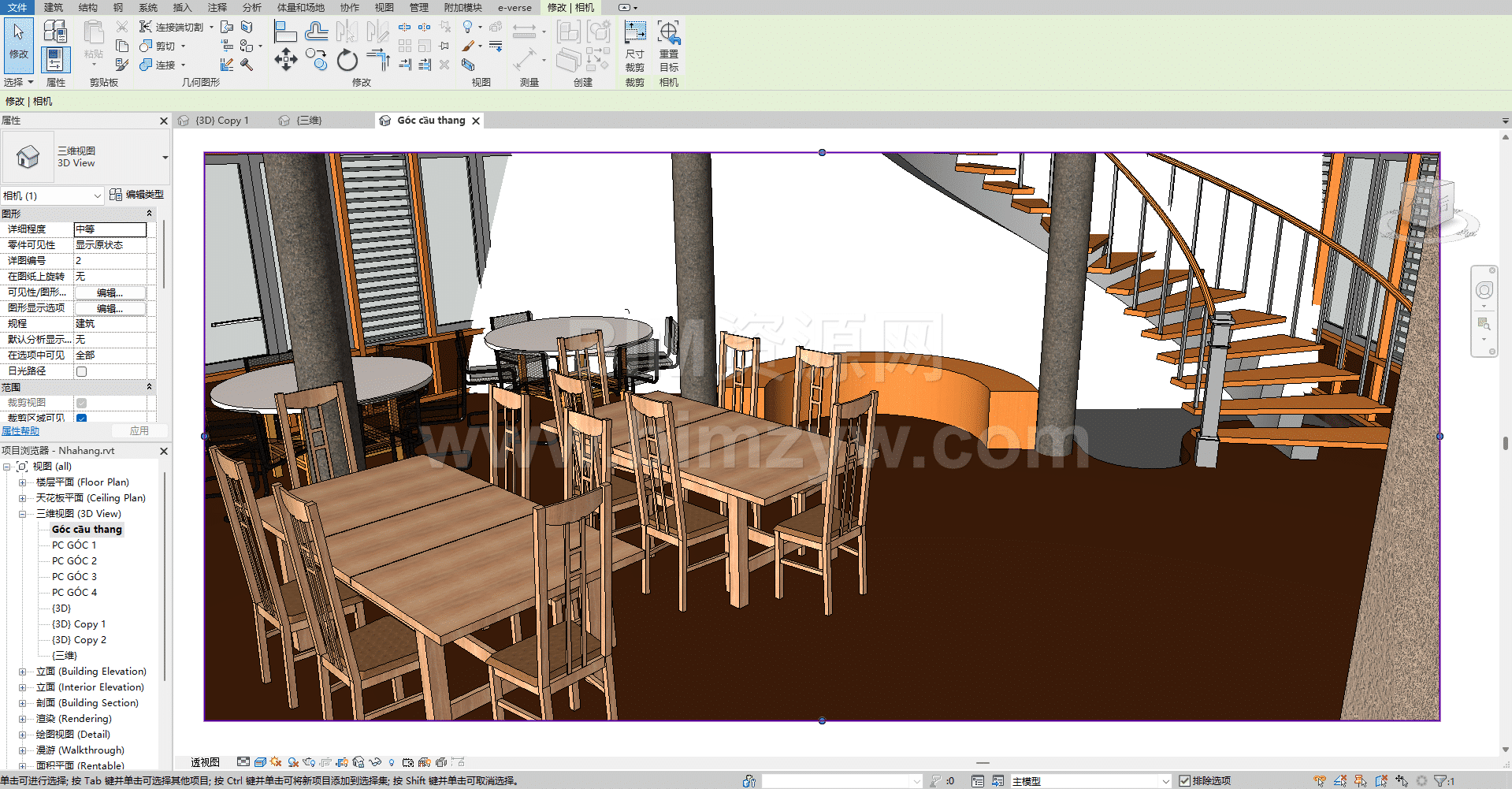Toggle 排除选项 checkbox in status bar
Viewport: 1512px width, 789px height.
coord(1184,781)
